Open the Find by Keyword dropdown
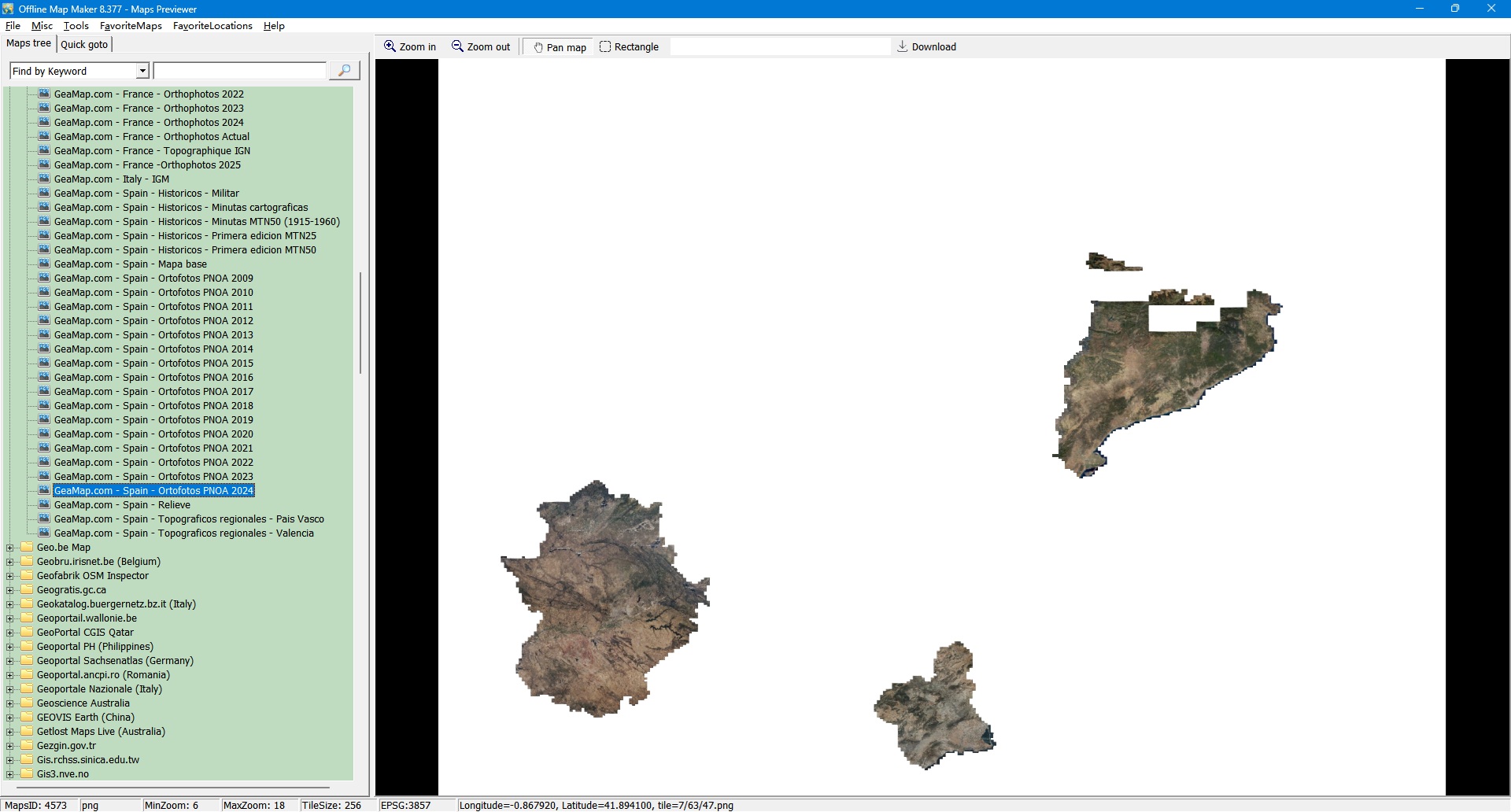1511x812 pixels. point(142,72)
